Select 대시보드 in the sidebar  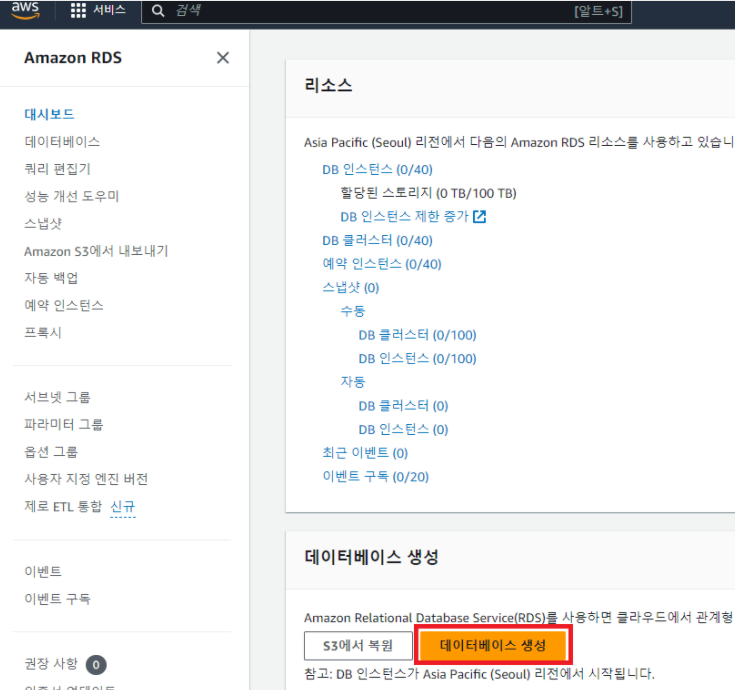pos(49,114)
